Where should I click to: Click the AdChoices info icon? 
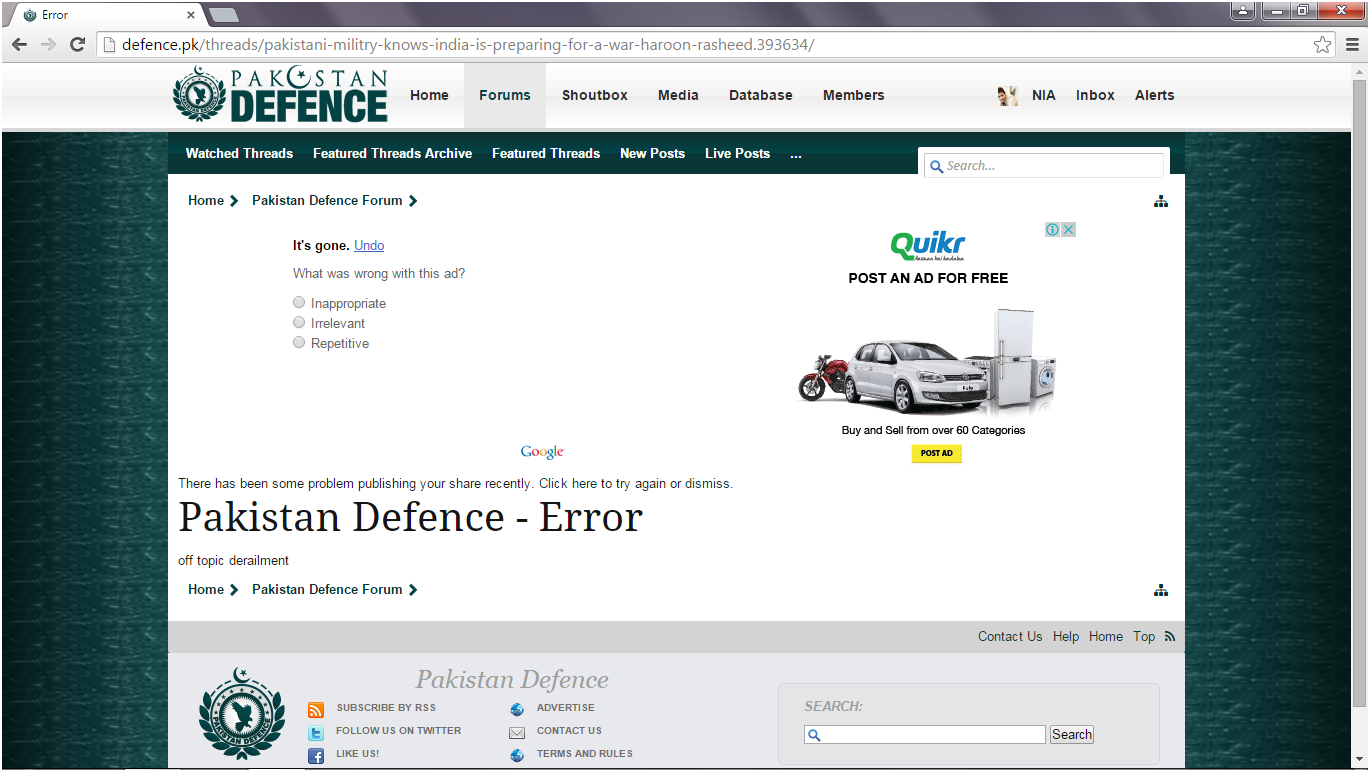[x=1052, y=229]
